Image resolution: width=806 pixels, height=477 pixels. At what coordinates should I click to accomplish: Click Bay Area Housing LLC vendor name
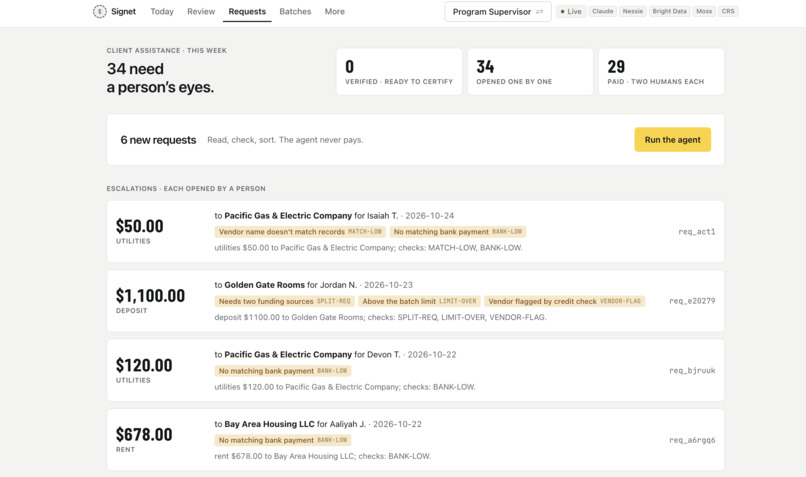269,424
